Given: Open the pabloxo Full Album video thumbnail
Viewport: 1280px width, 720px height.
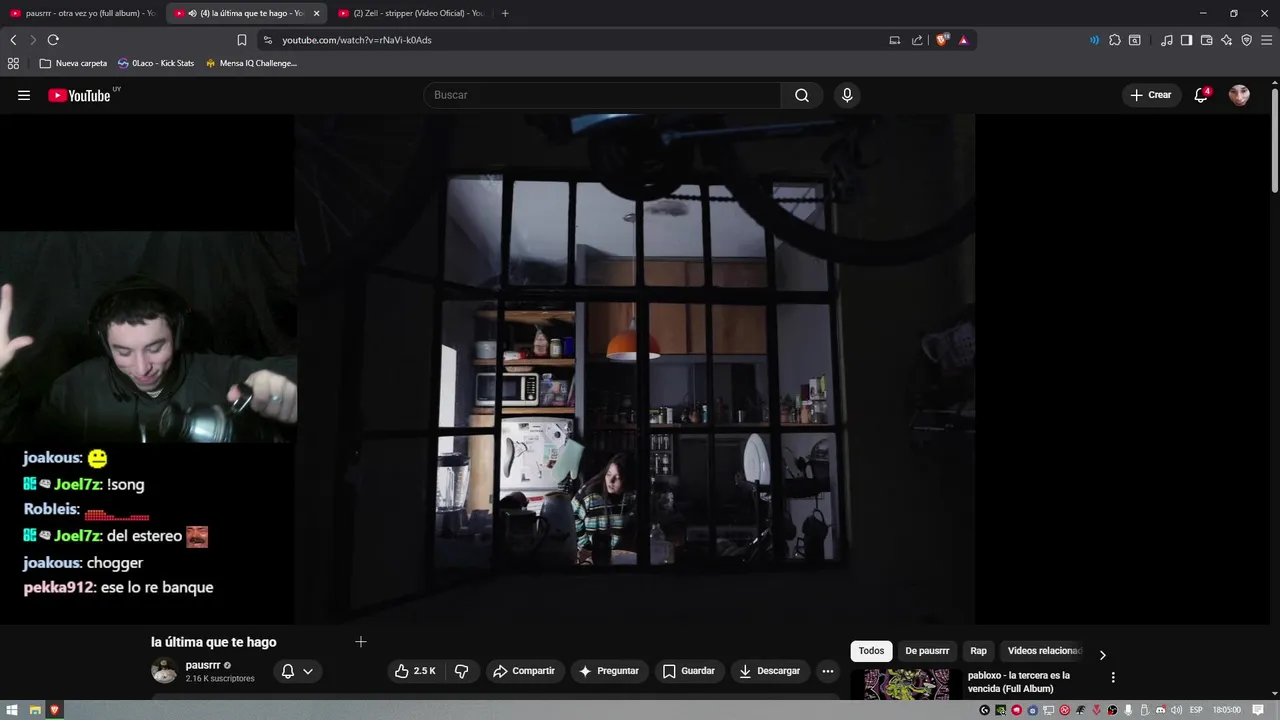Looking at the screenshot, I should 906,684.
